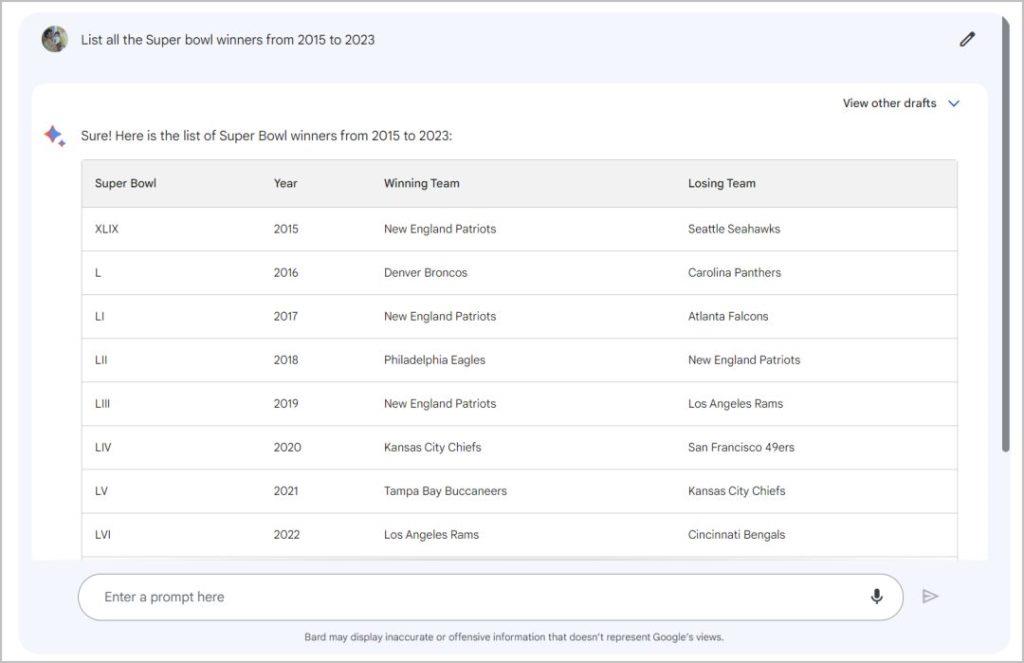Image resolution: width=1024 pixels, height=663 pixels.
Task: Click the 2021 year cell
Action: (286, 491)
